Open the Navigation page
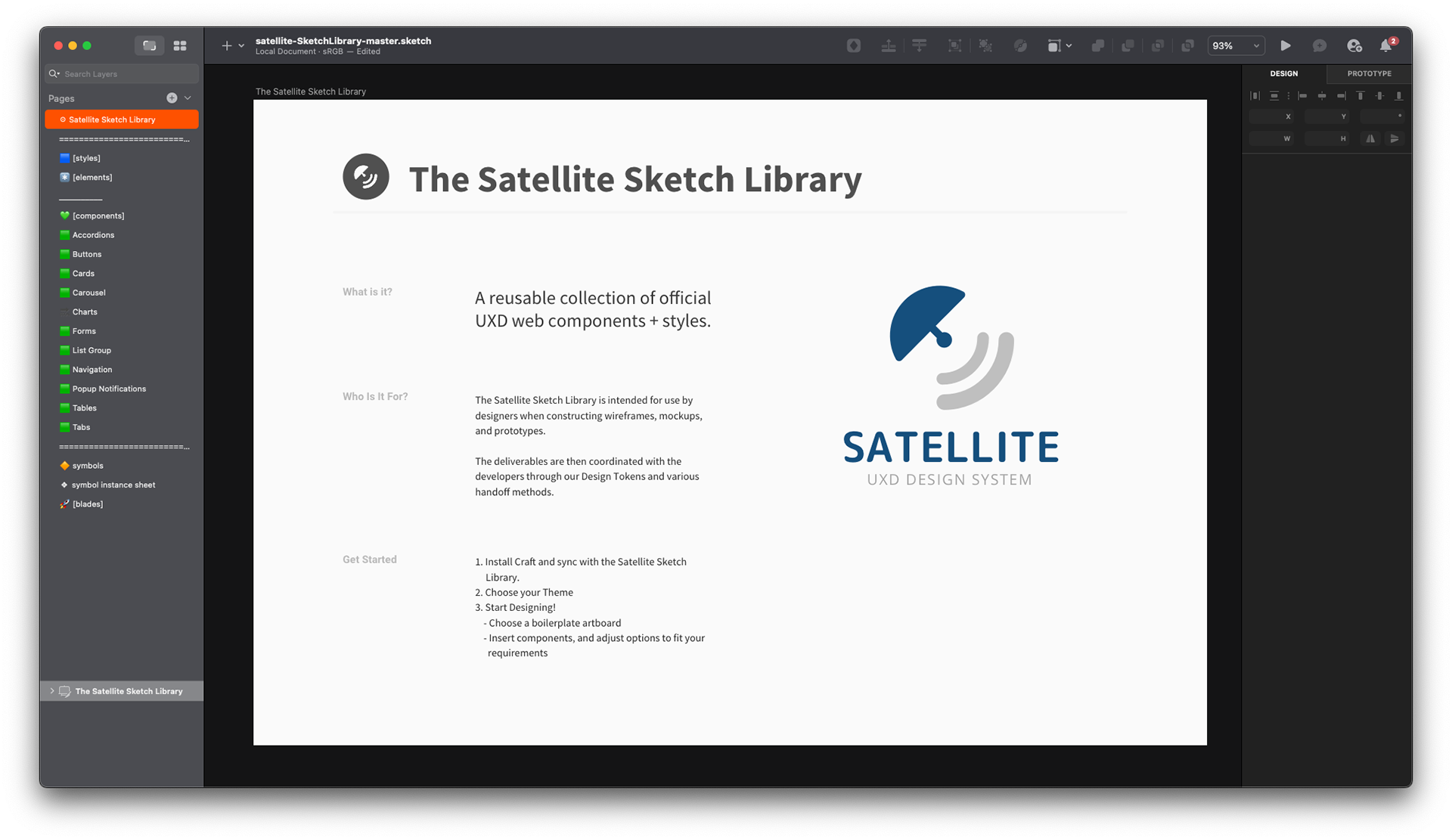1452x840 pixels. coord(122,370)
